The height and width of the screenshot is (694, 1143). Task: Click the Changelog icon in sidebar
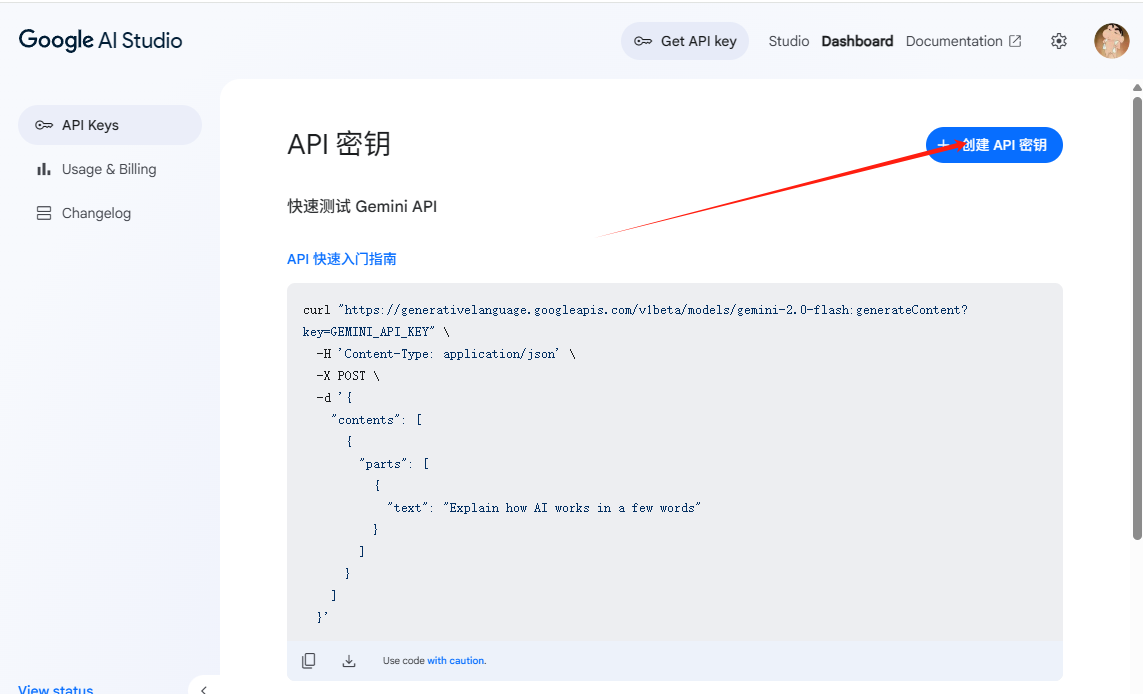coord(44,213)
